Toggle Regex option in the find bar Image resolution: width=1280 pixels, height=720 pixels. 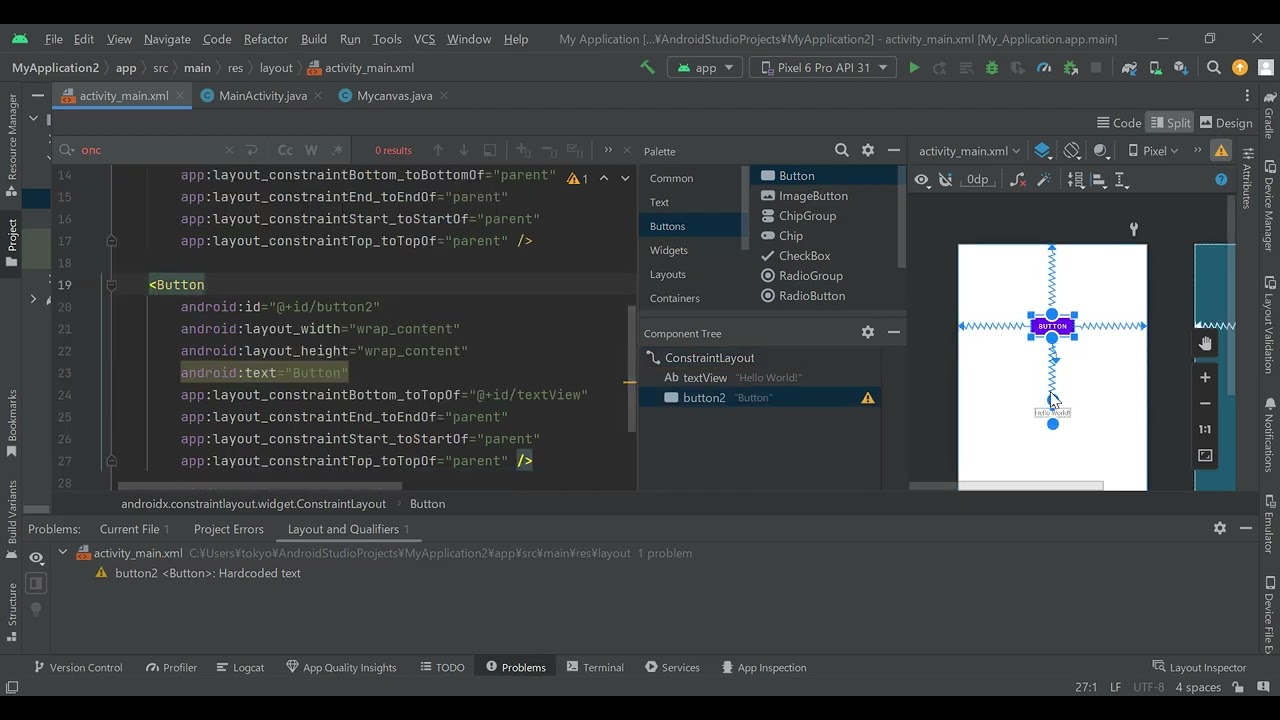tap(337, 150)
